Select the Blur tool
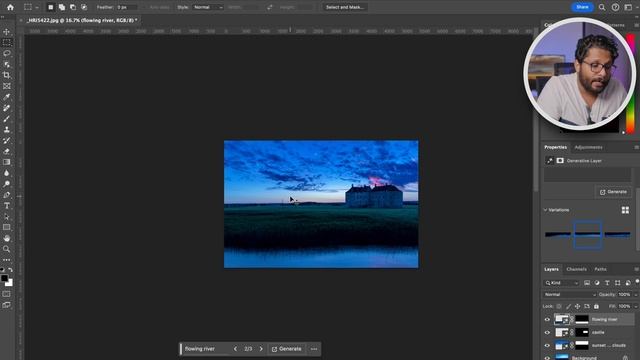 [x=7, y=173]
